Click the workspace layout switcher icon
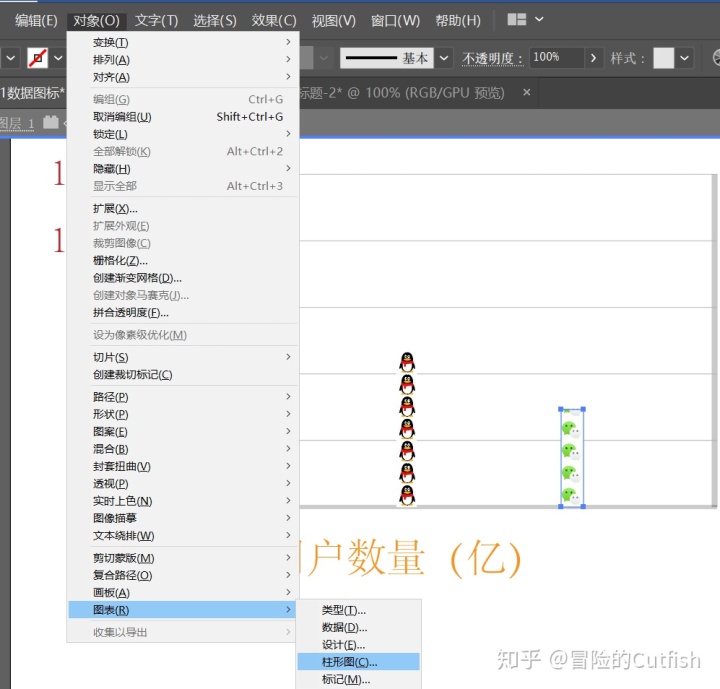Image resolution: width=720 pixels, height=689 pixels. tap(516, 19)
